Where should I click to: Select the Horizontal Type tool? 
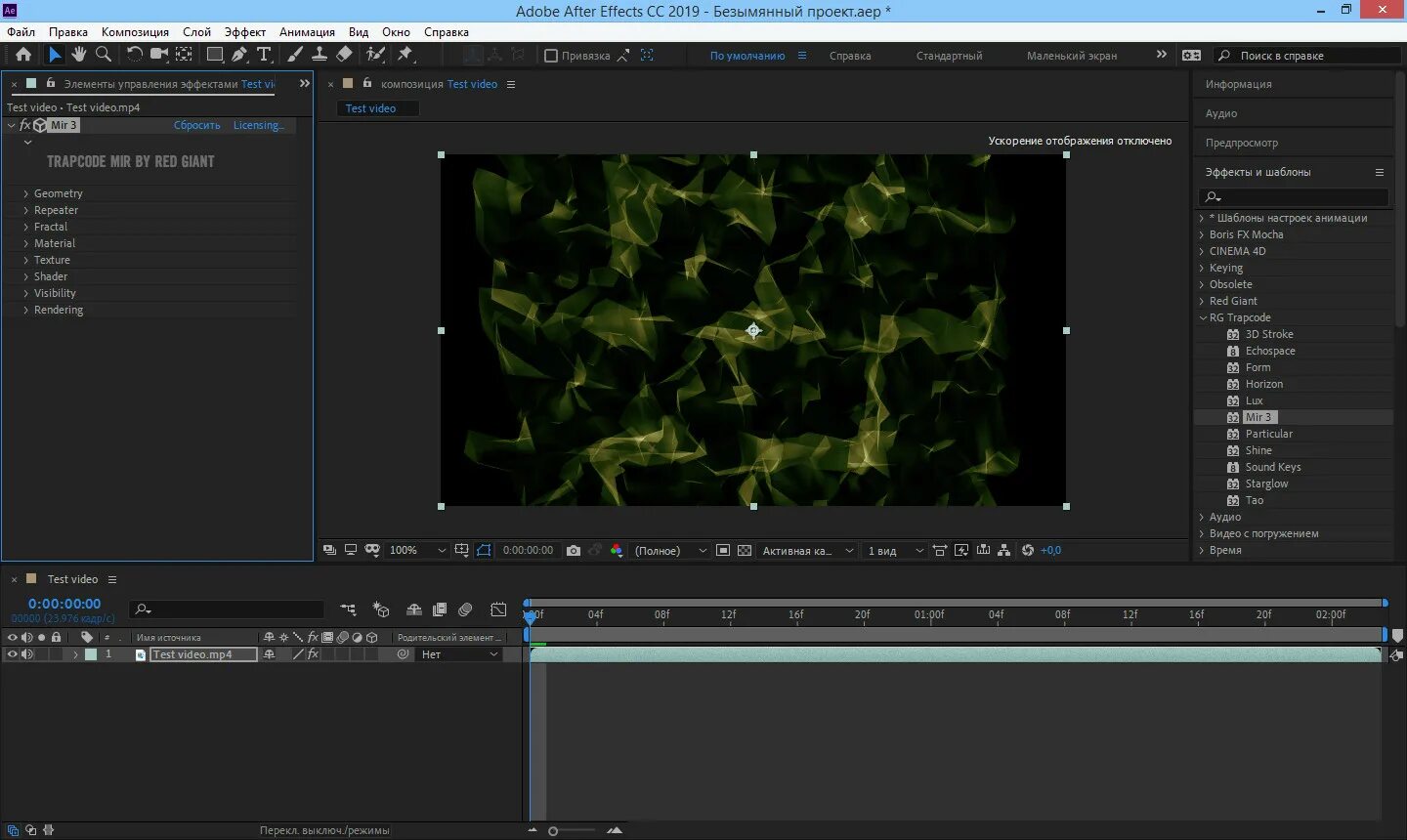point(264,55)
